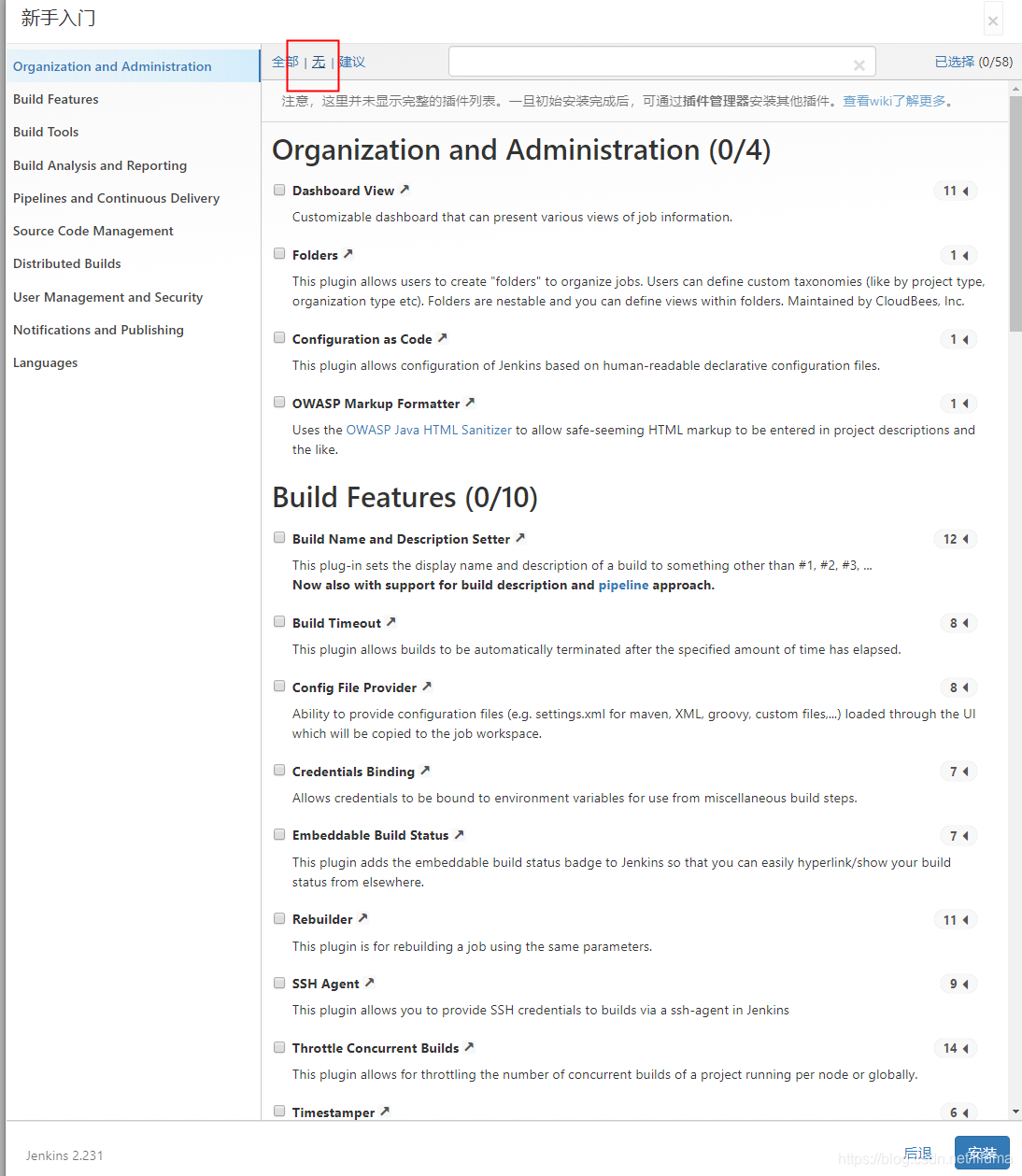Image resolution: width=1022 pixels, height=1176 pixels.
Task: Check the Configuration as Code plugin
Action: 279,337
